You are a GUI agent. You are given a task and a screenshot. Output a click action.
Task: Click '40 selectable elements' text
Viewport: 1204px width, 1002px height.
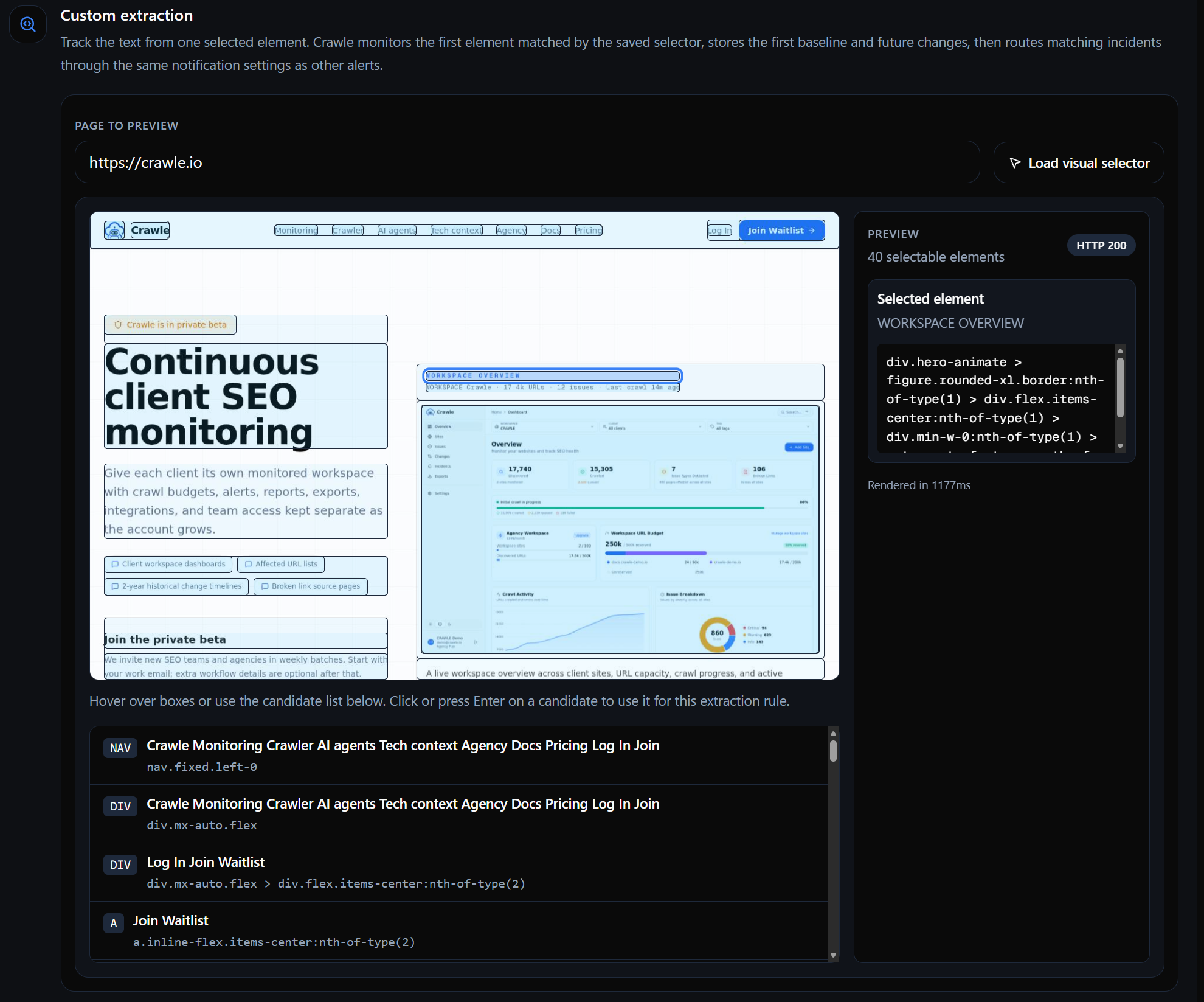(x=936, y=257)
